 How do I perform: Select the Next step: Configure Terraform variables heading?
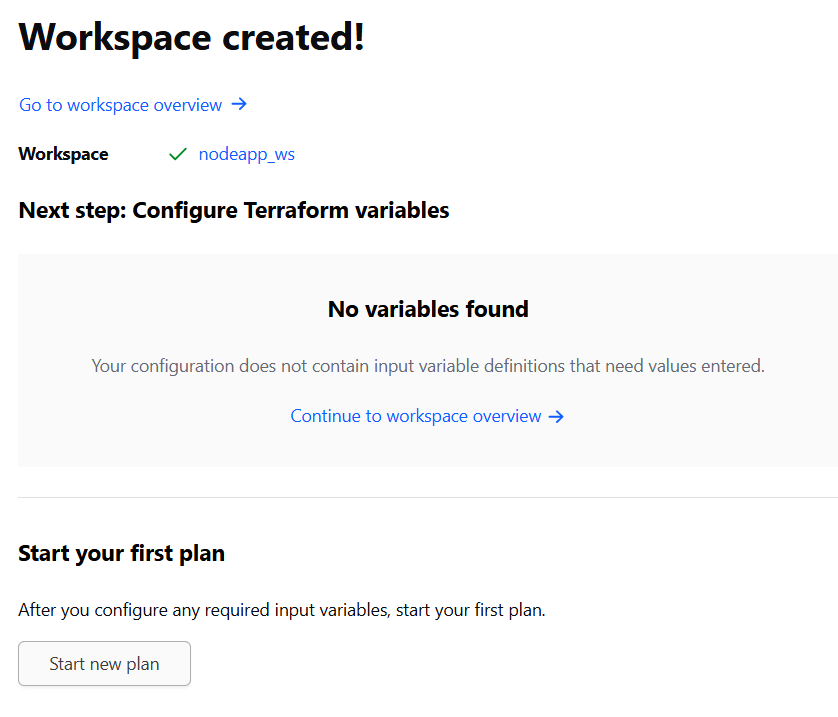(234, 210)
